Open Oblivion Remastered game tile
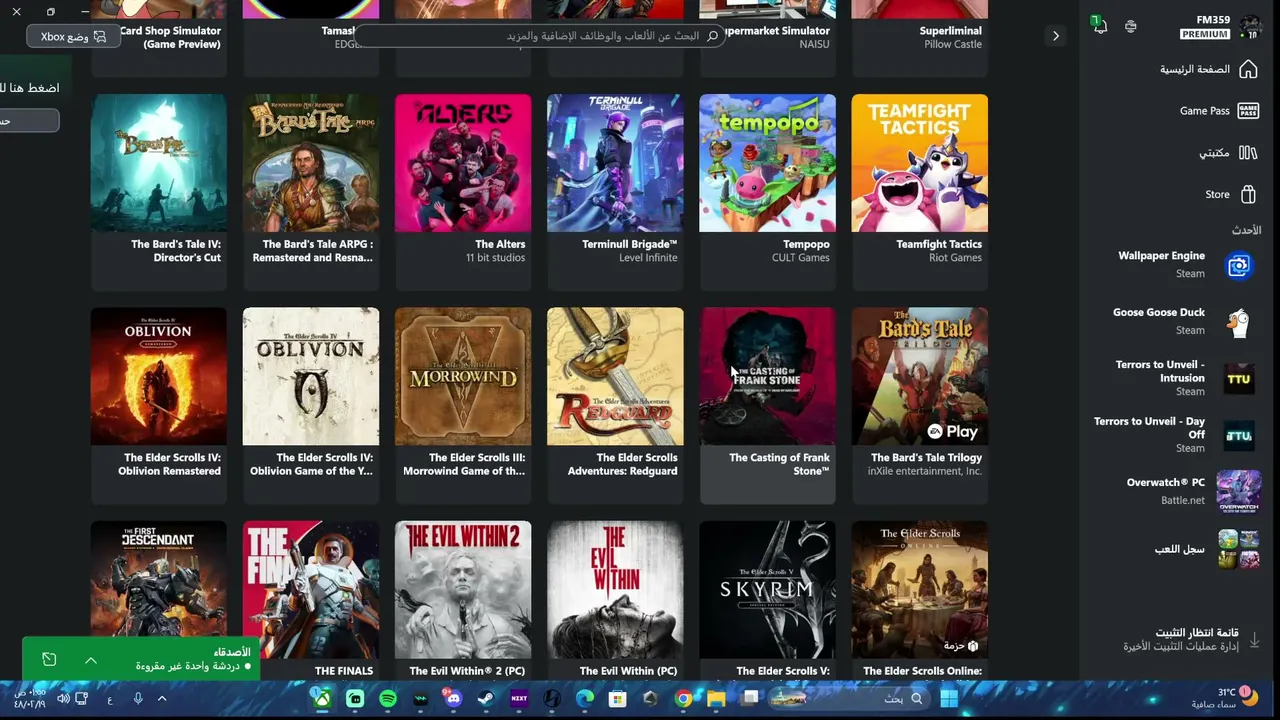This screenshot has height=720, width=1280. pos(159,404)
